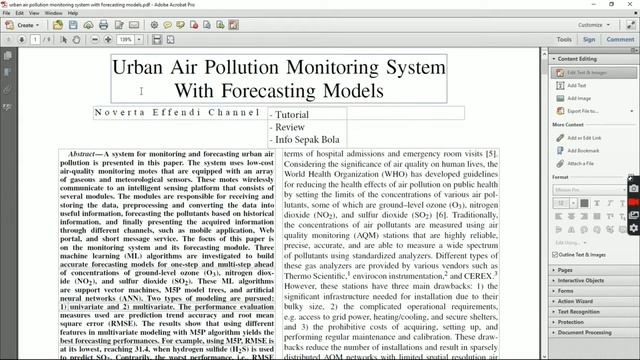Click Add or Edit Link
The image size is (640, 360).
coord(579,138)
